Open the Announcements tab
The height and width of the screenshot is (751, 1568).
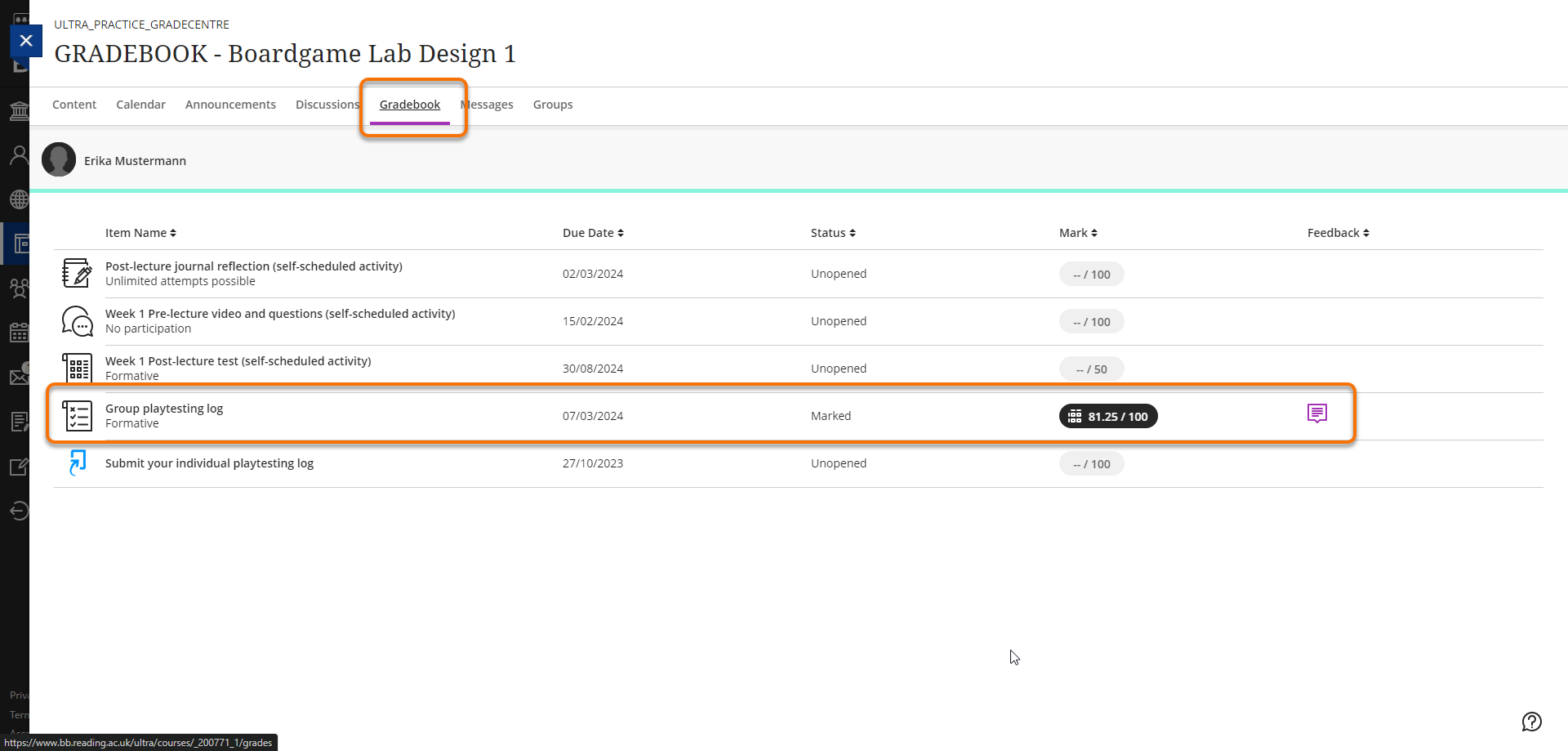tap(230, 105)
